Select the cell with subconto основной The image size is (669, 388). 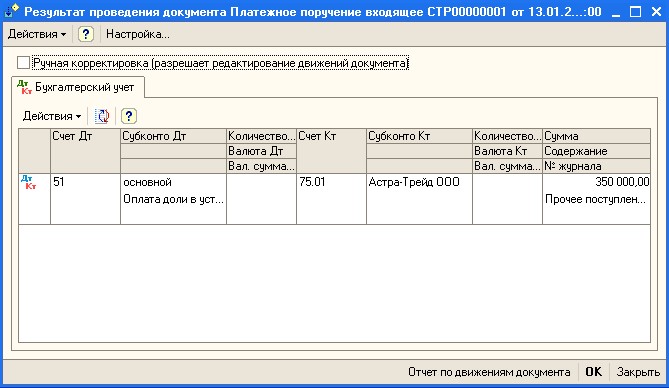click(173, 182)
